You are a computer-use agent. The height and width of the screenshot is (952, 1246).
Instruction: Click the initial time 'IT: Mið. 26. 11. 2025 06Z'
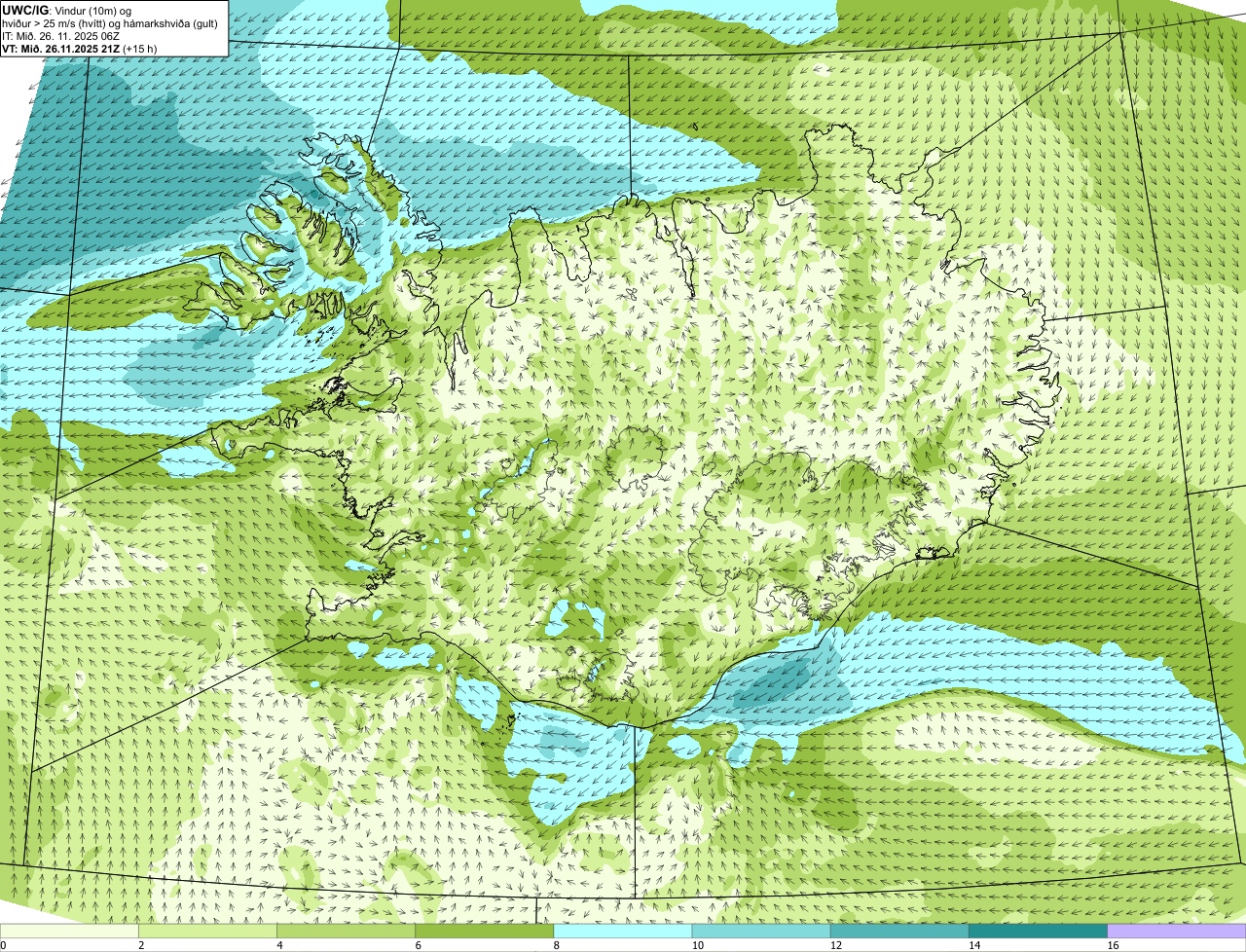point(61,36)
